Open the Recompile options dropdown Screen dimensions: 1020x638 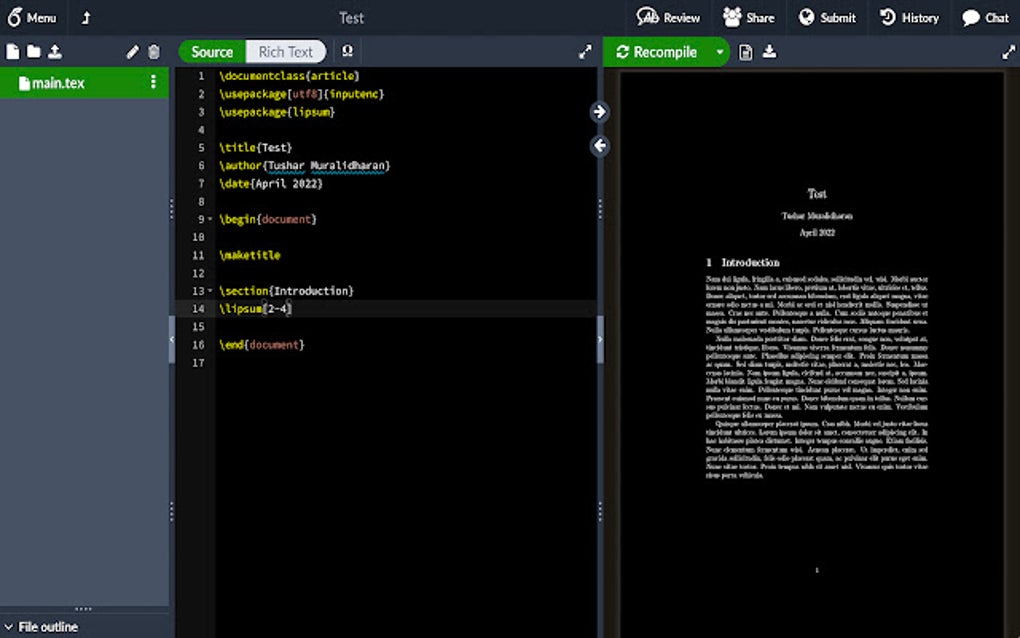(x=718, y=51)
